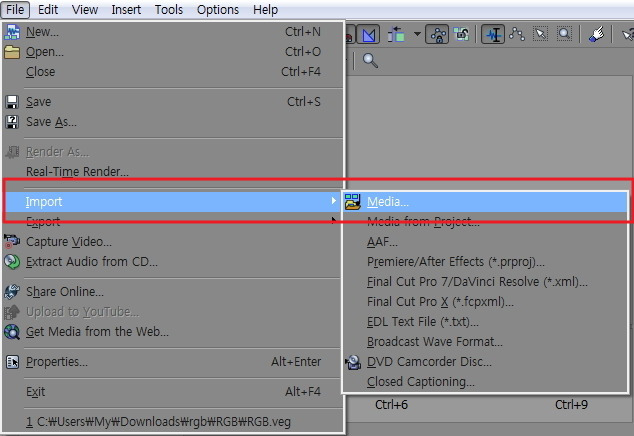Image resolution: width=634 pixels, height=436 pixels.
Task: Select AAF... import option
Action: pos(485,242)
